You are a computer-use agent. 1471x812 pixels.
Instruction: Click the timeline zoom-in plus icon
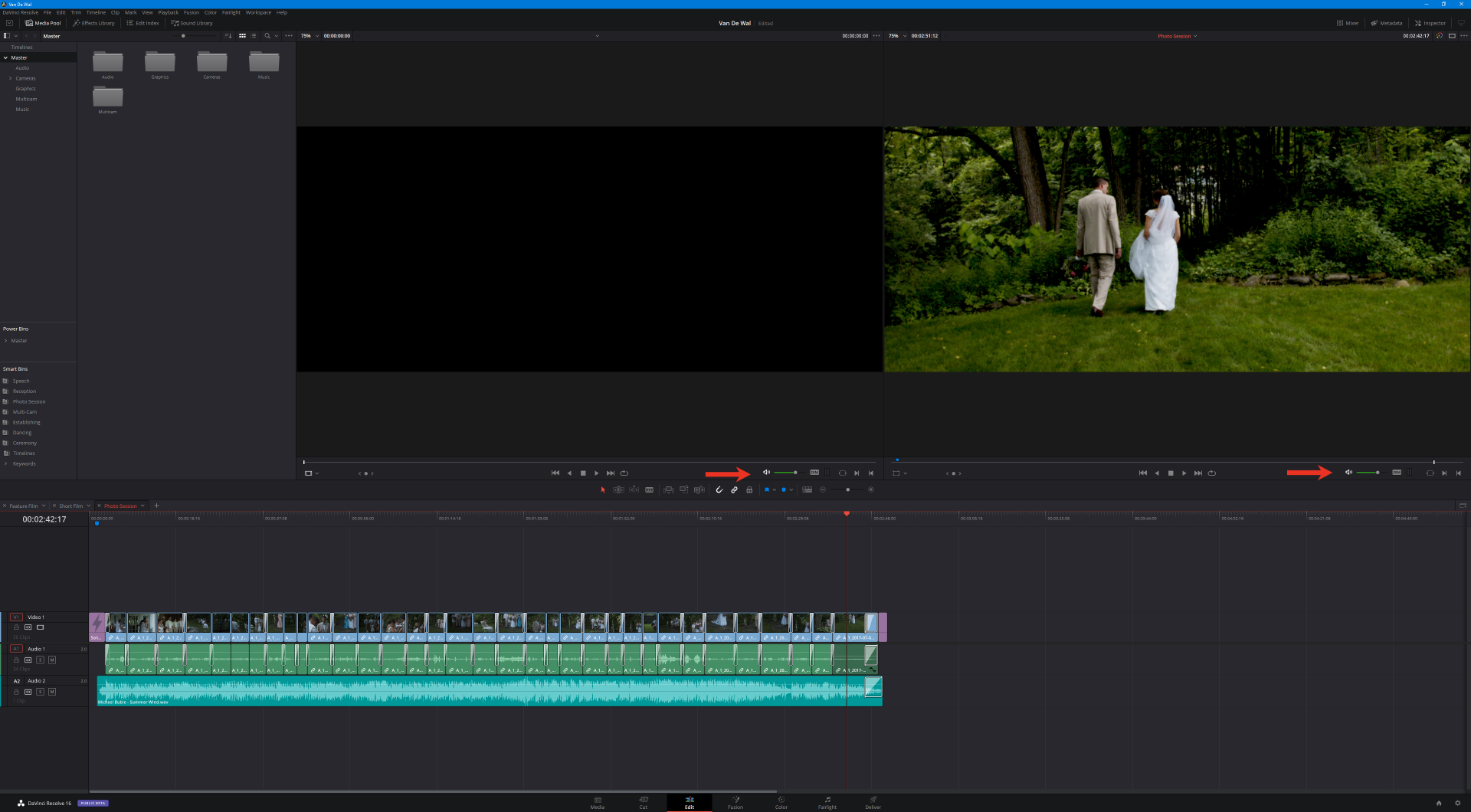click(870, 489)
